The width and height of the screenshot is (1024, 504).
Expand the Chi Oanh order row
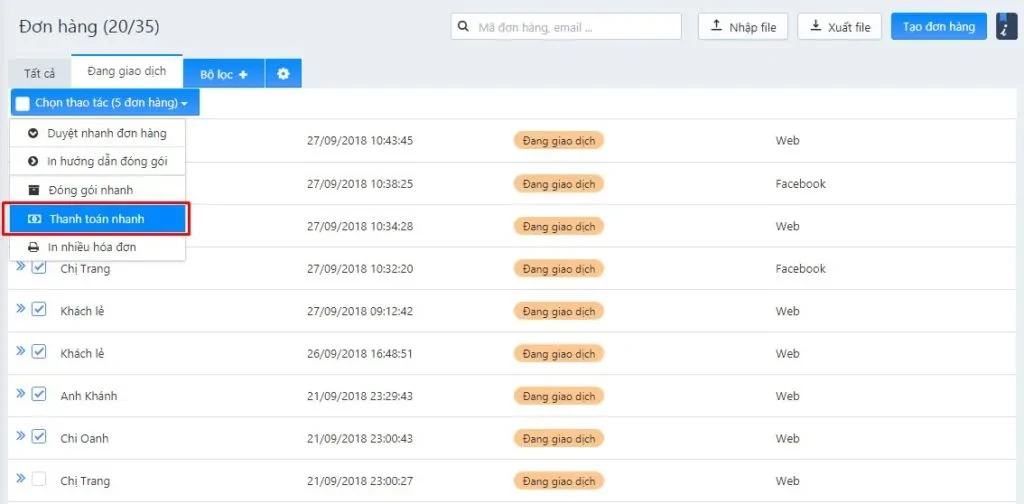[x=20, y=436]
